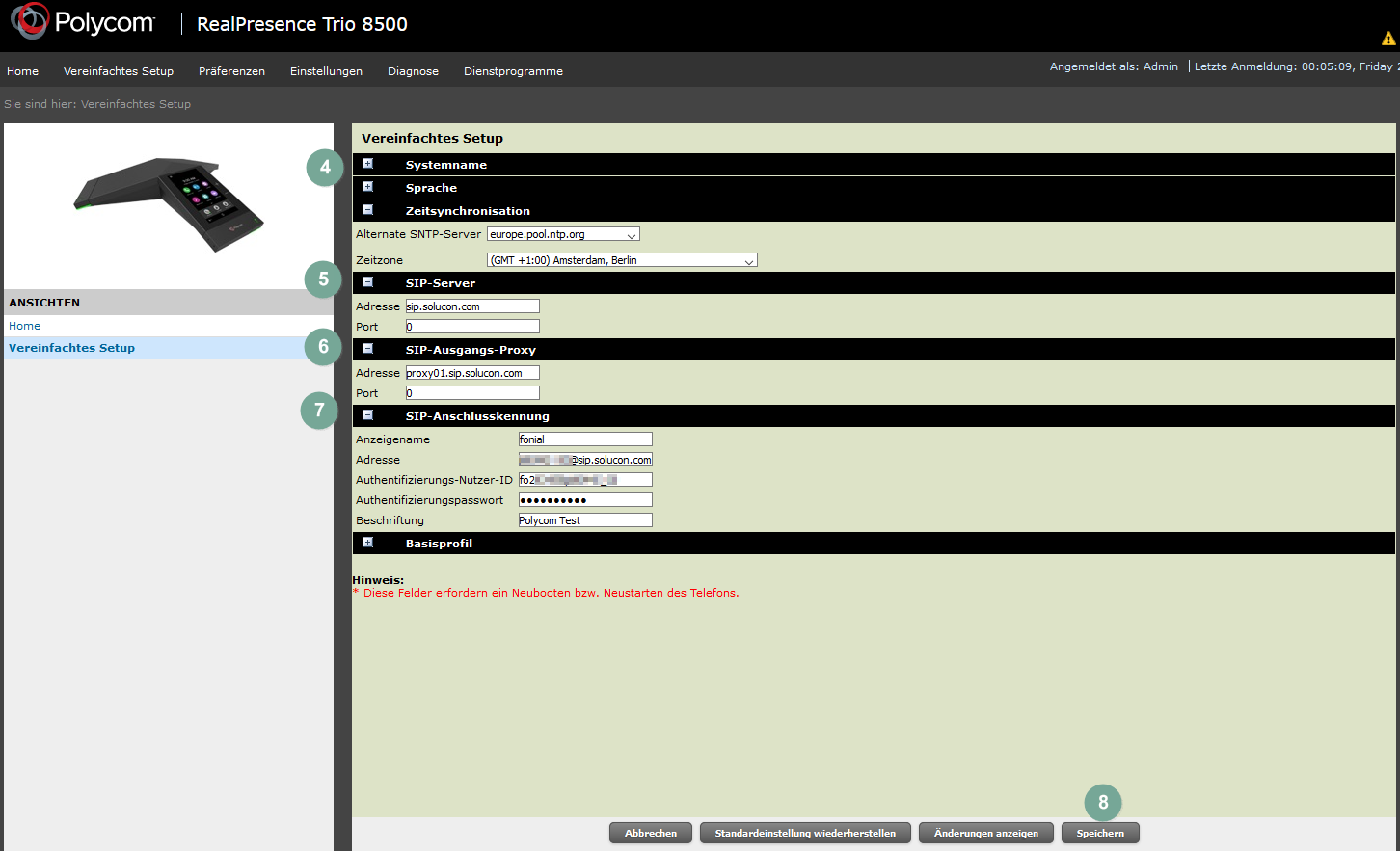This screenshot has width=1400, height=851.
Task: Open the Zeitzone dropdown
Action: 622,260
